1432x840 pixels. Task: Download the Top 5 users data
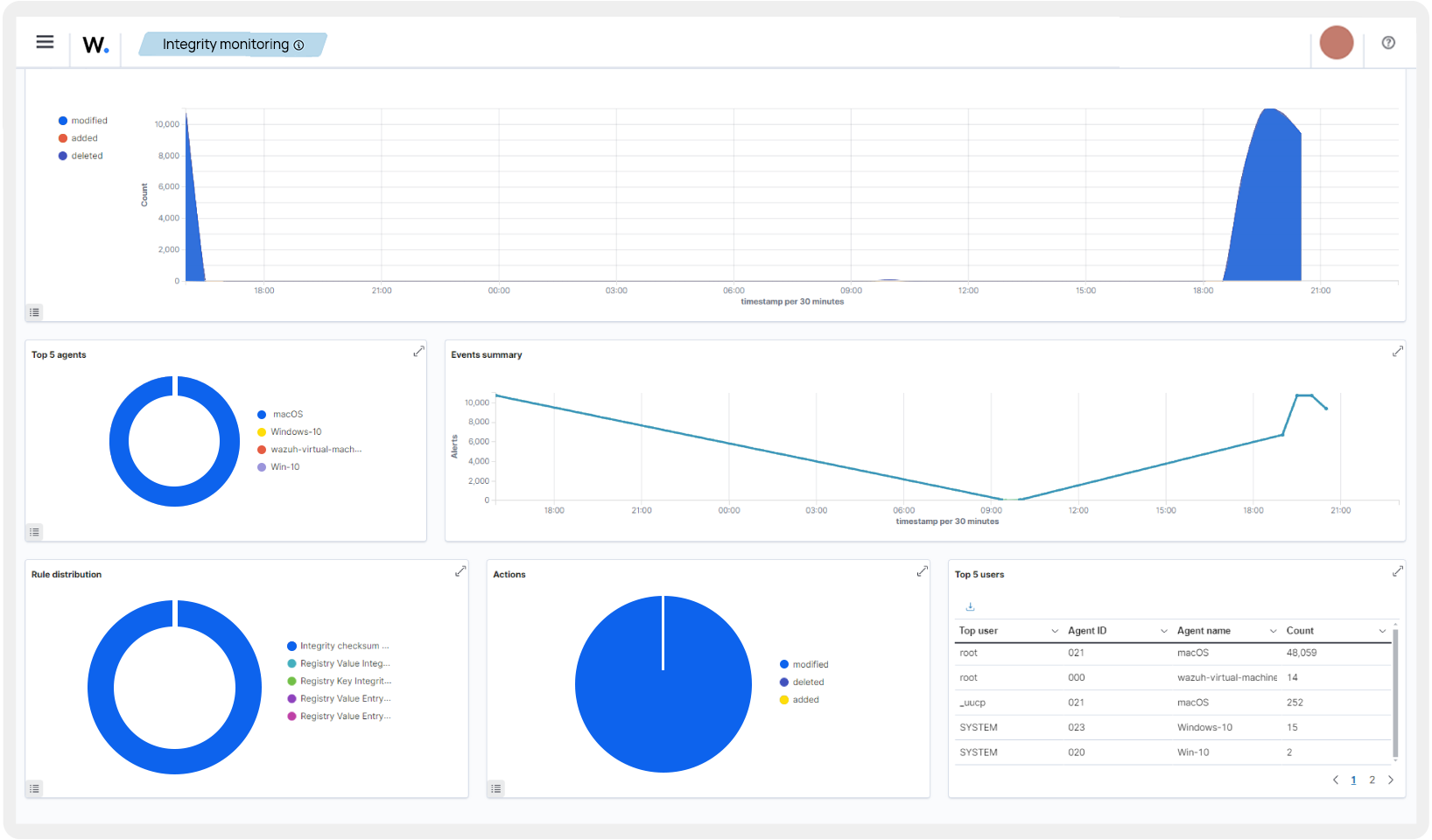970,605
